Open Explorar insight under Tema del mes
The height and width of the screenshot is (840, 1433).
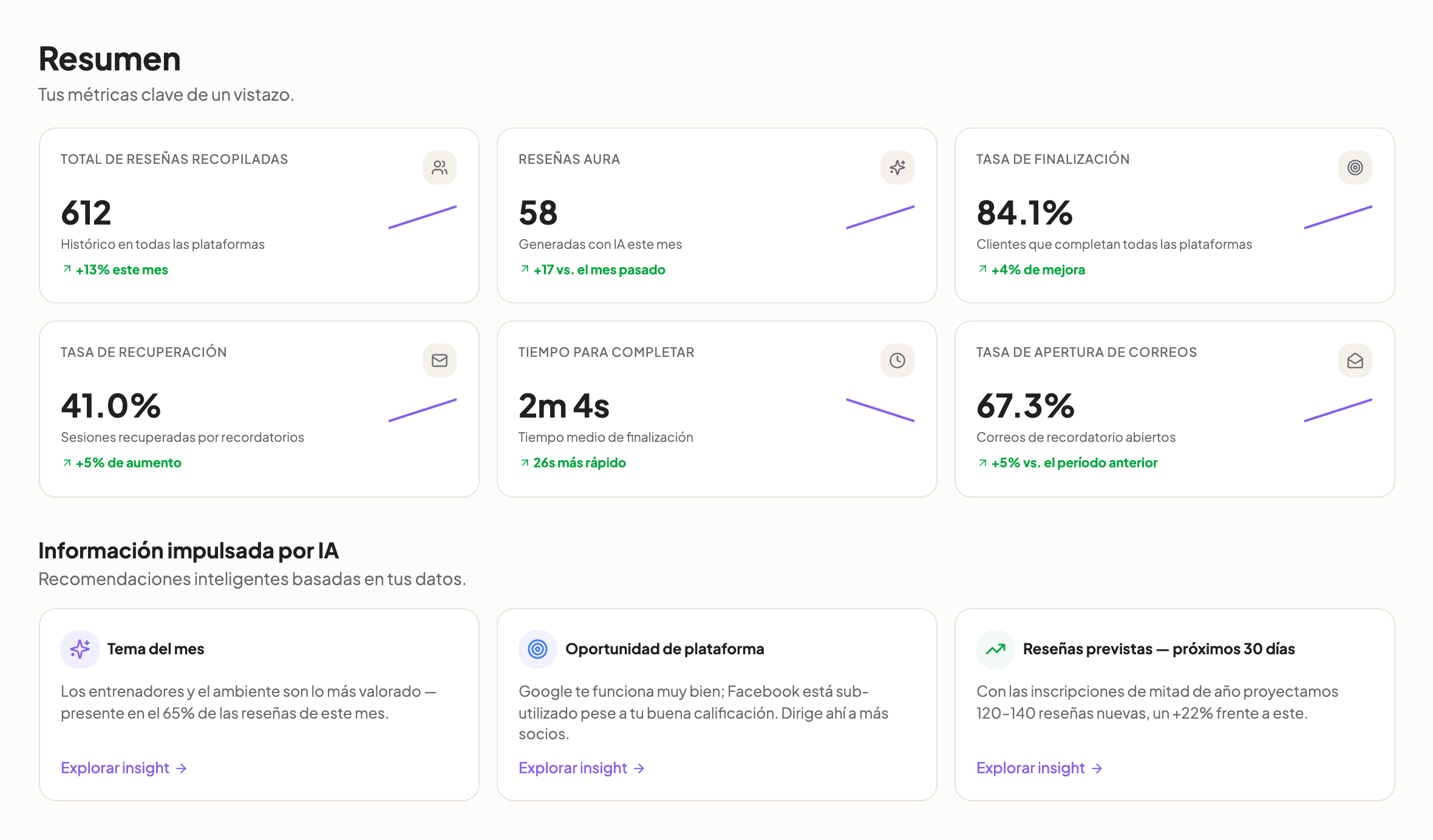pos(124,768)
